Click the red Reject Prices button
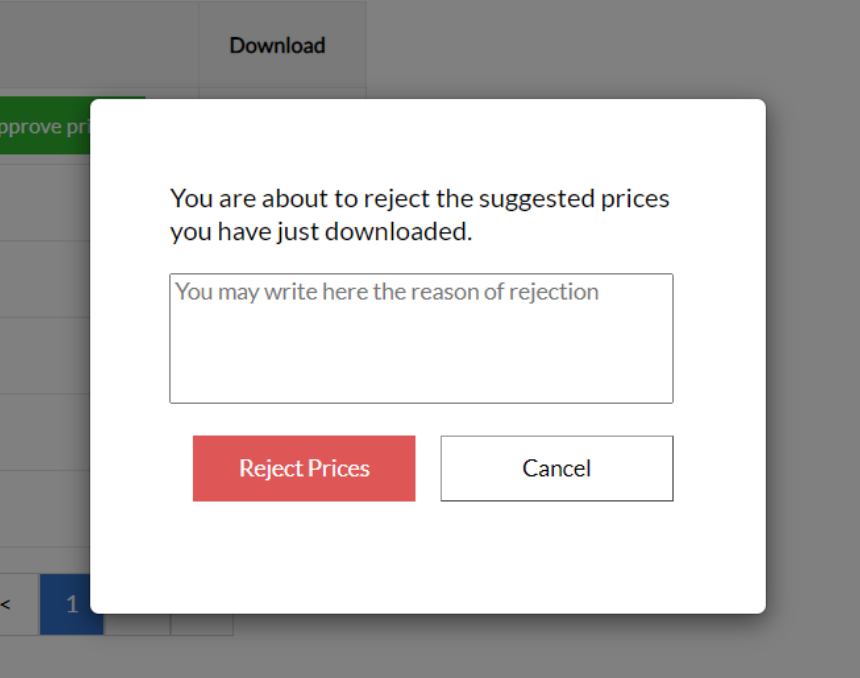Viewport: 860px width, 678px height. 304,468
